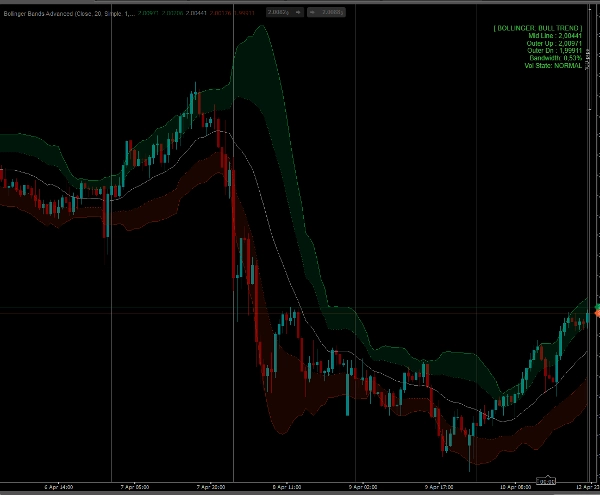Click the 'Vol State: NORMAL' readout
The width and height of the screenshot is (600, 495).
(553, 65)
